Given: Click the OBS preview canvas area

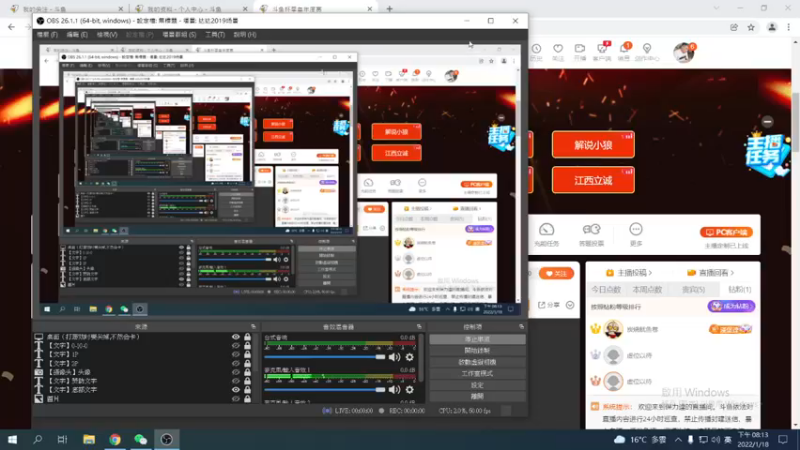Looking at the screenshot, I should tap(280, 180).
